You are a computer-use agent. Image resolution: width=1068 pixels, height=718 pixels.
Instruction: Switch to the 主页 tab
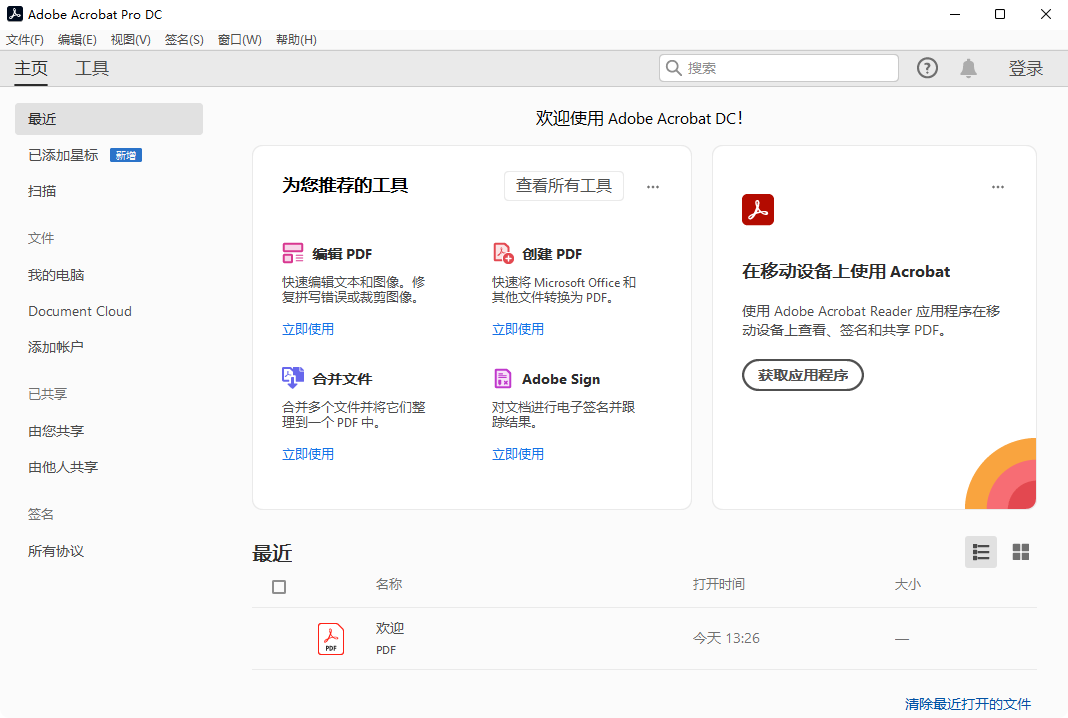pos(31,68)
